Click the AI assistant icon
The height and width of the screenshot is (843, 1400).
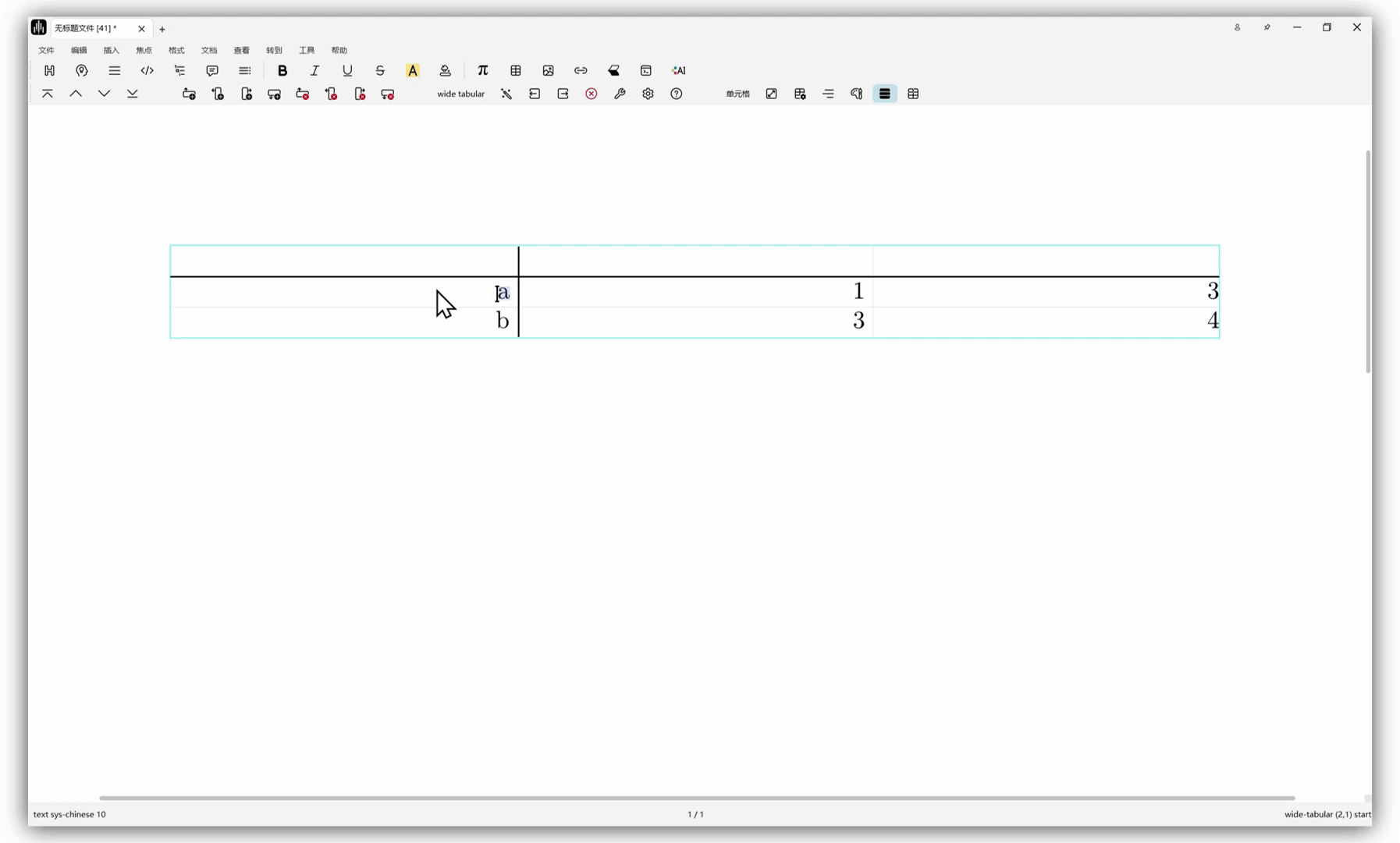click(679, 70)
